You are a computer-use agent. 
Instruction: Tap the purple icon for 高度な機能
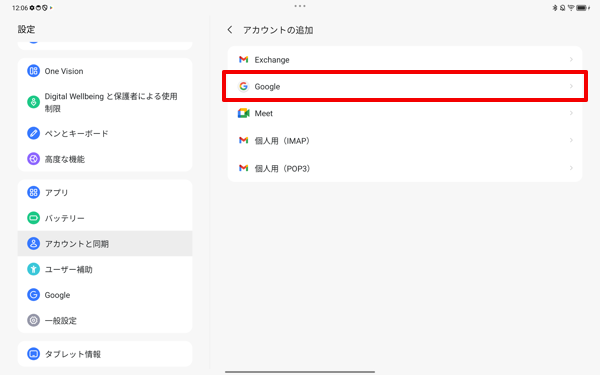33,159
